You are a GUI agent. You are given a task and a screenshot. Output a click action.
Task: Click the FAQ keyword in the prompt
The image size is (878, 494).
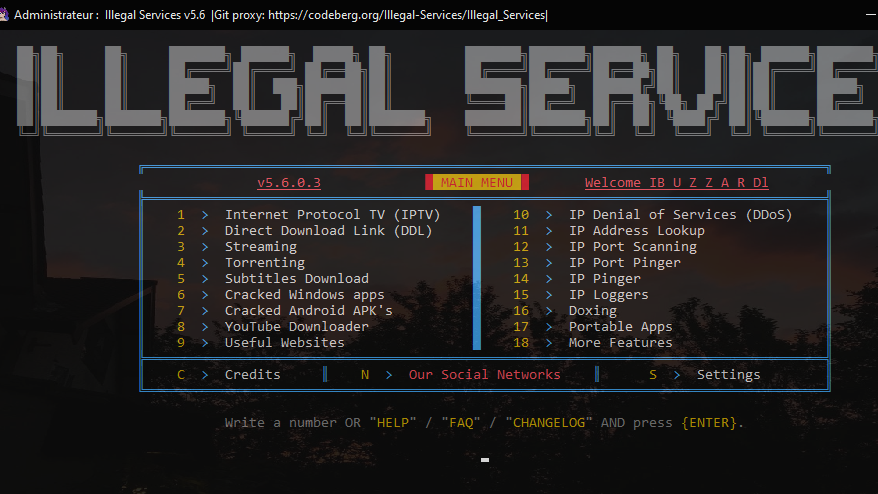pos(461,423)
